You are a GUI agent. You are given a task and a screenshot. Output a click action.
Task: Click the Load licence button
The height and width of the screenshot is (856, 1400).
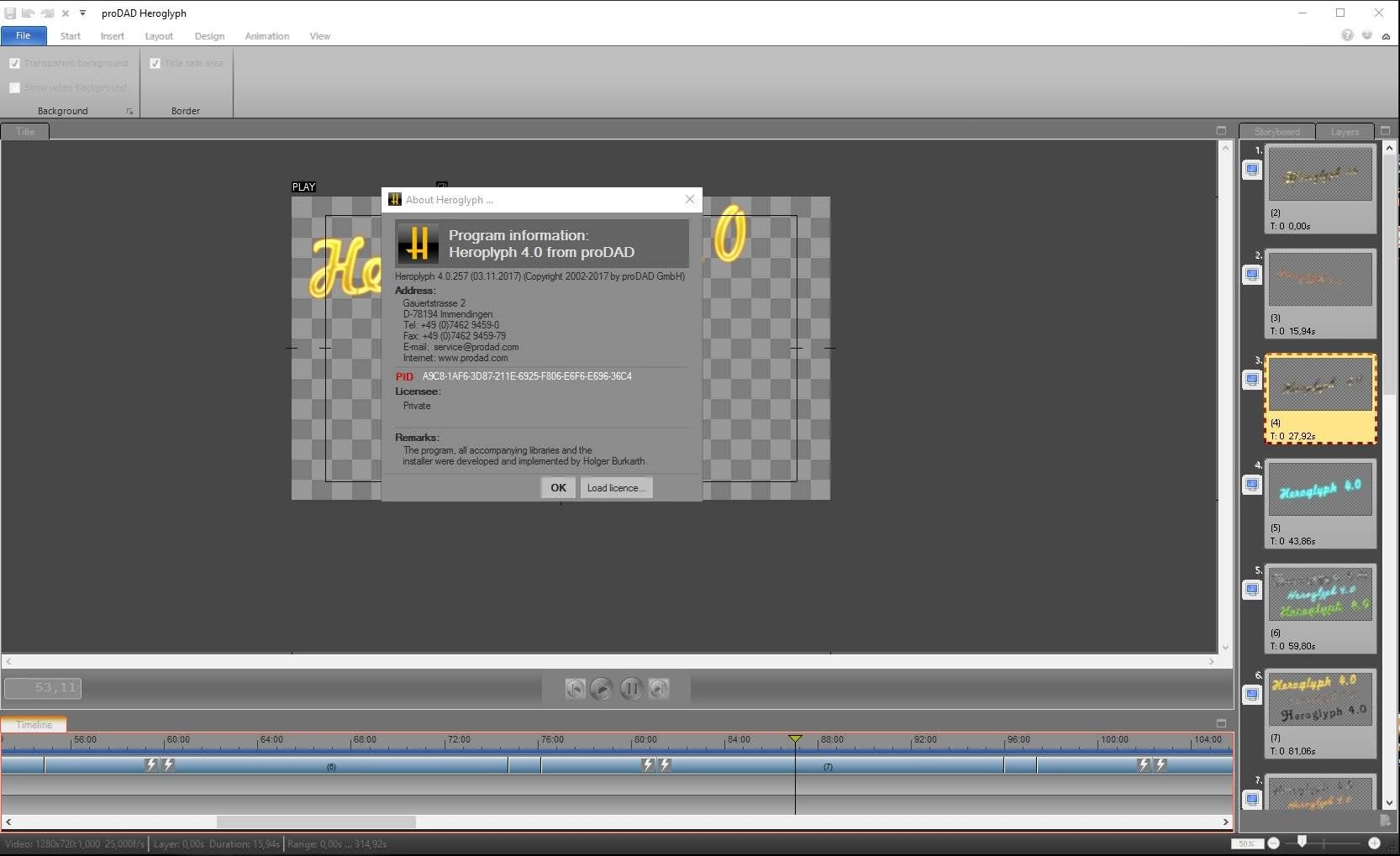pos(616,487)
